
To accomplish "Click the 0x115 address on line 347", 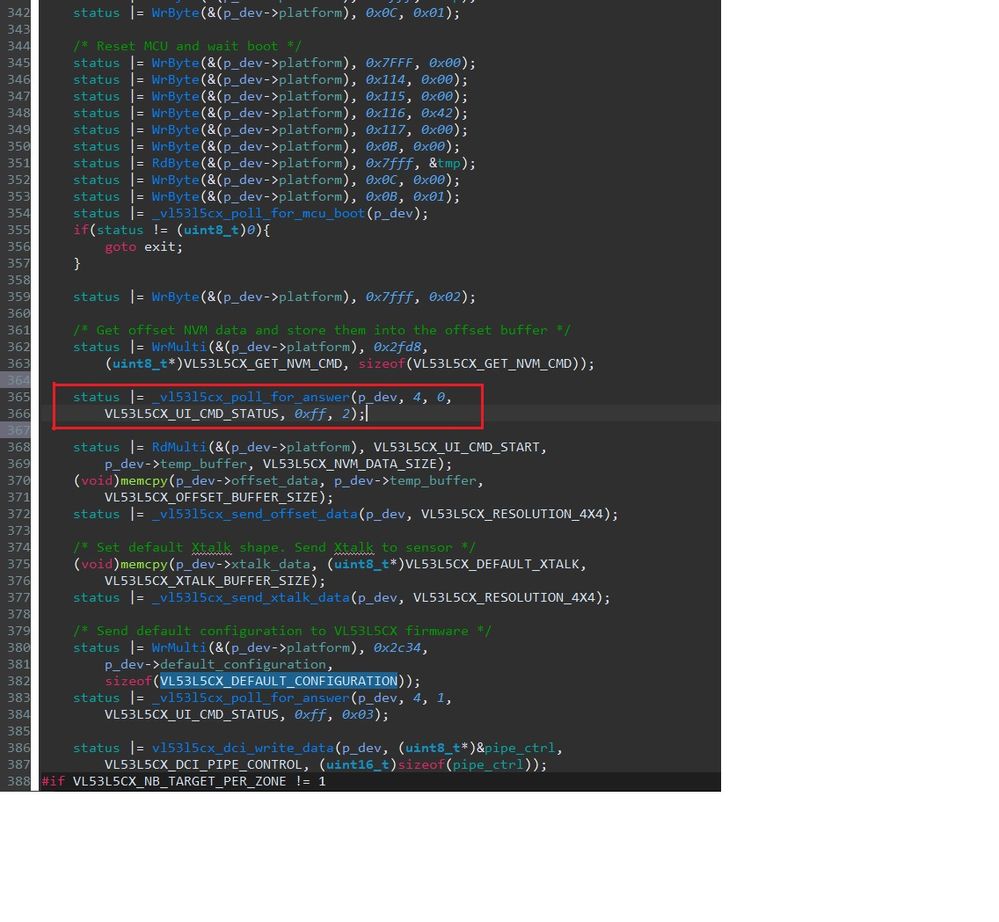I will 385,96.
